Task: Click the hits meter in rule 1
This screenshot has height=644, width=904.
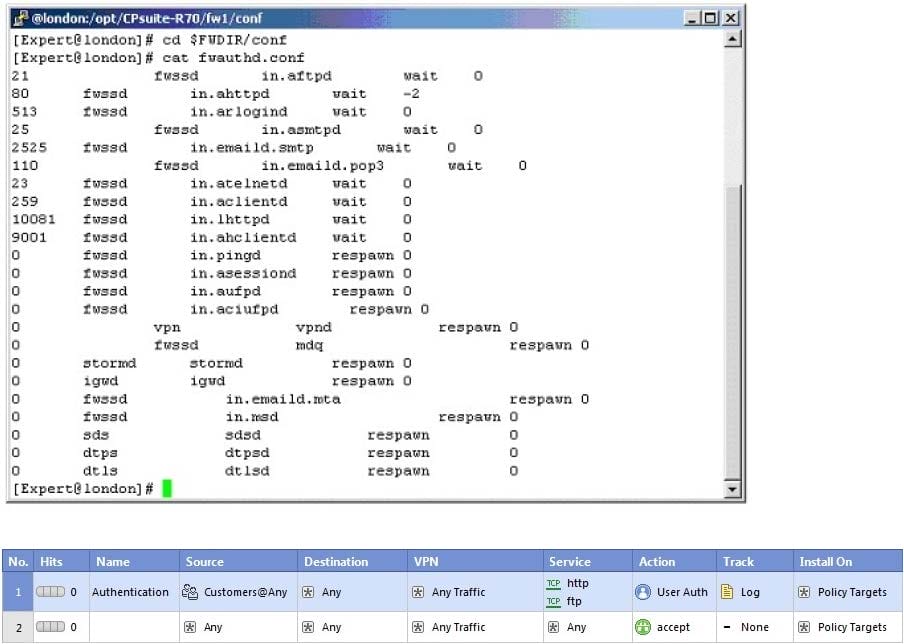Action: [51, 592]
